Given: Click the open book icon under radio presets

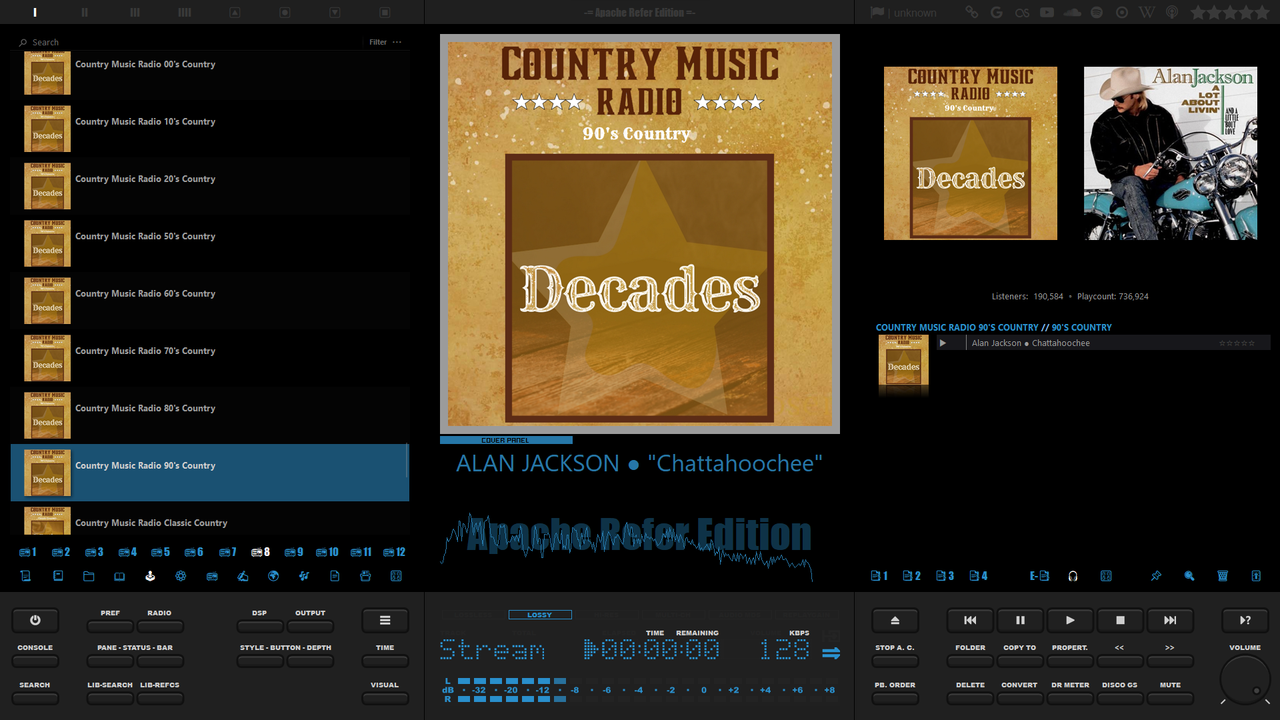Looking at the screenshot, I should pos(119,576).
